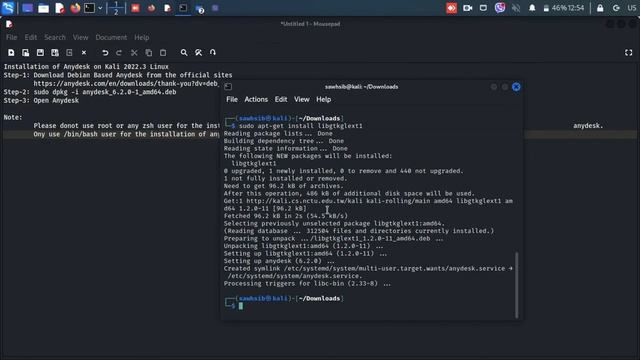Launch terminal emulator from panel launcher
640x360 pixels.
pos(89,8)
